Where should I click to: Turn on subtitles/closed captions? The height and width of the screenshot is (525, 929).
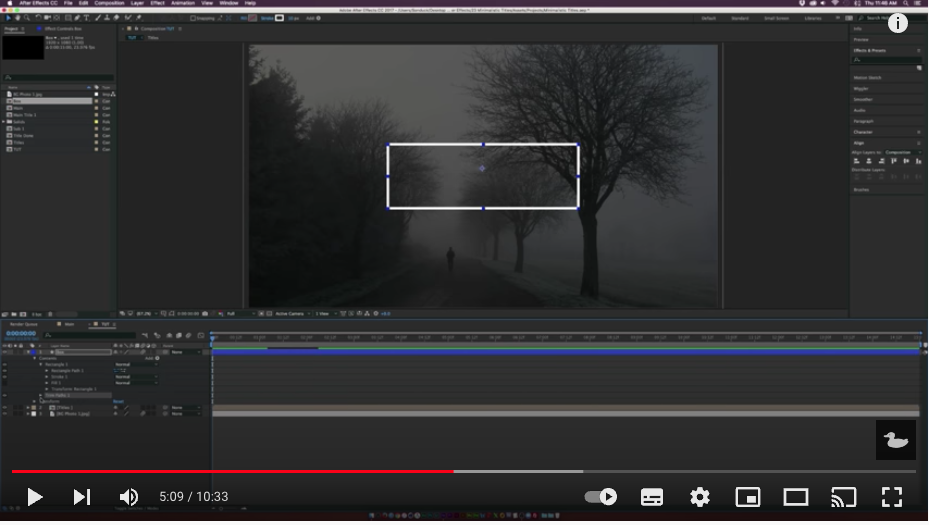pyautogui.click(x=652, y=497)
